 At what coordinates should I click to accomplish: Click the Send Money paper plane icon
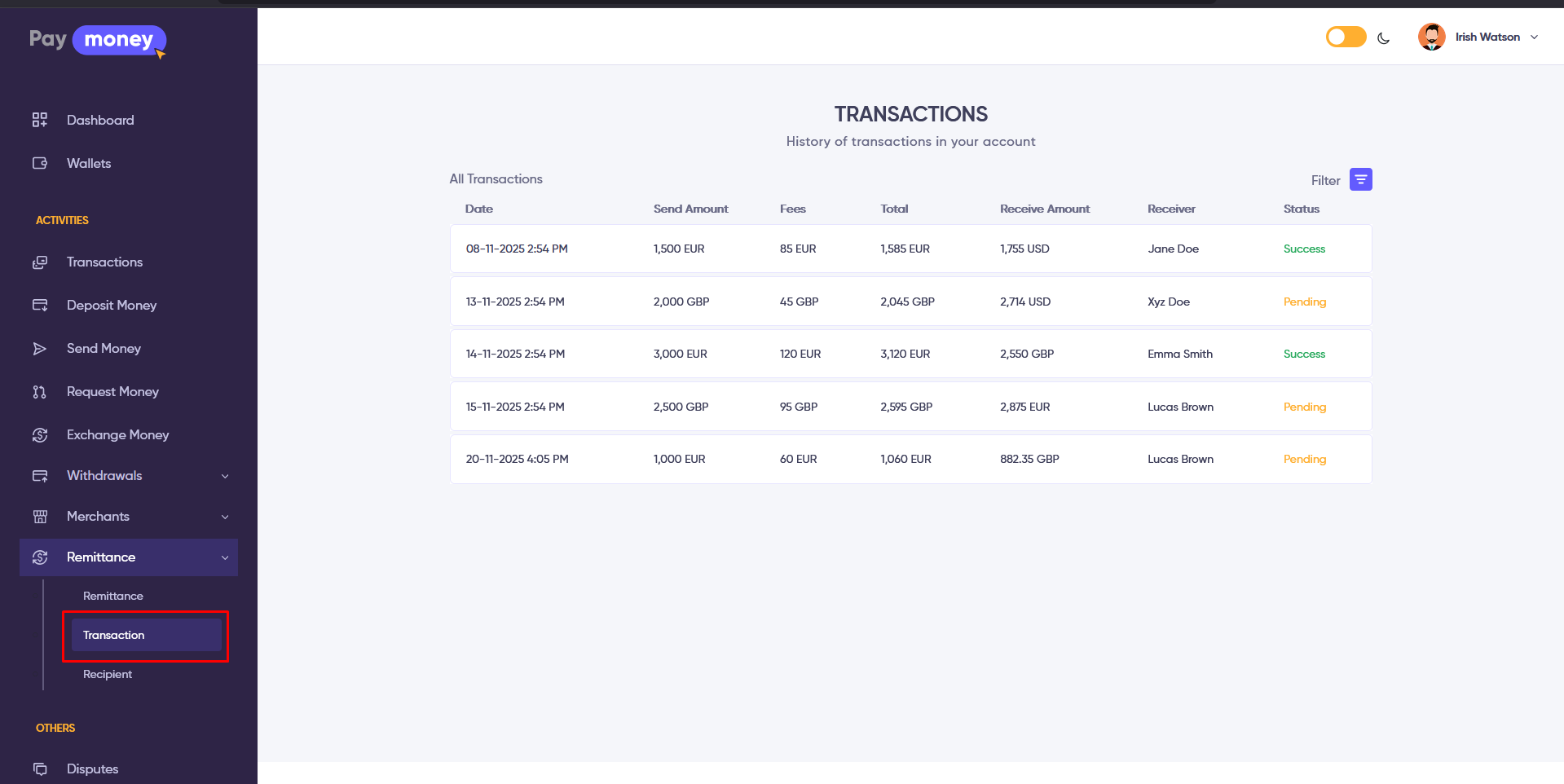coord(40,348)
